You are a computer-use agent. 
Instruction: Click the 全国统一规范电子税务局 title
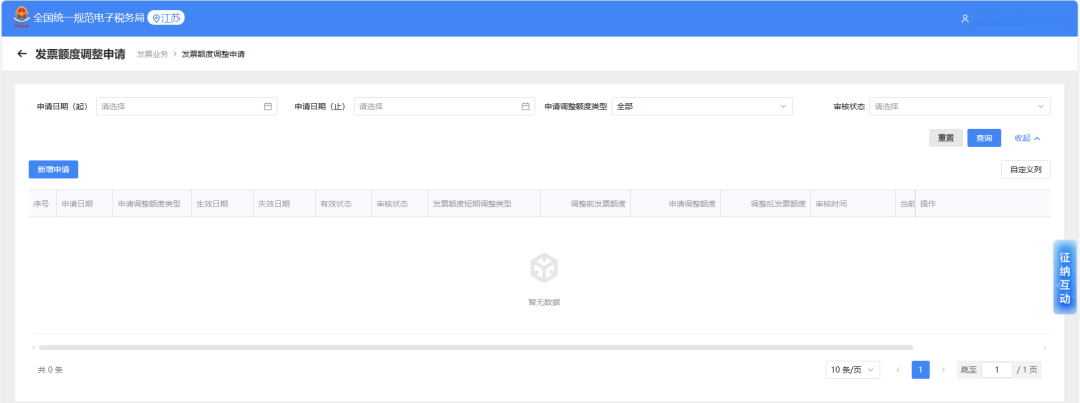point(89,18)
